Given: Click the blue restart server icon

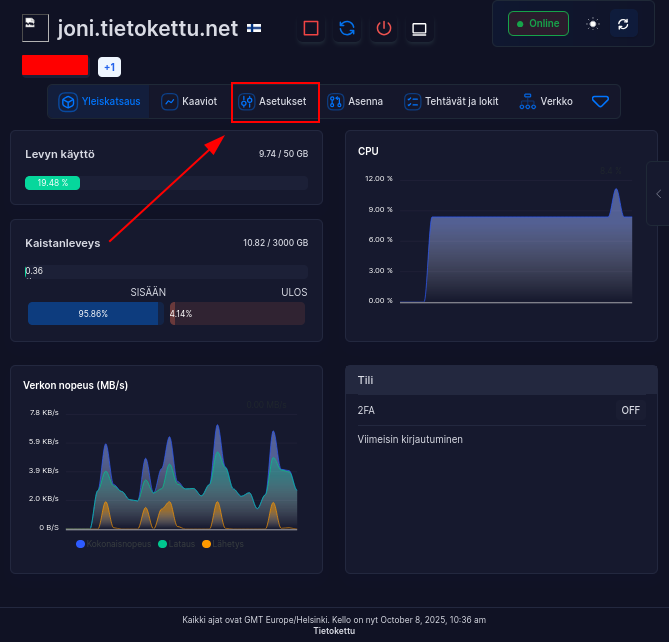Looking at the screenshot, I should point(347,28).
